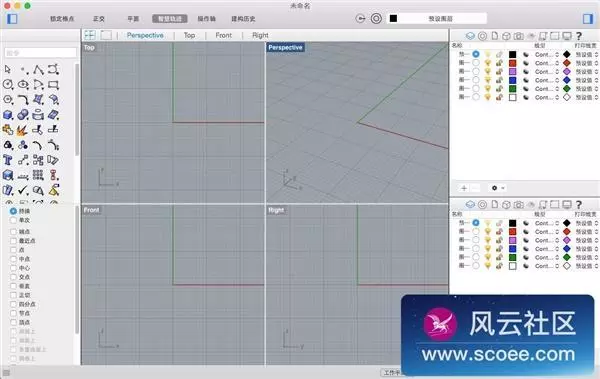This screenshot has width=600, height=379.
Task: Enable the 最近点 osnap checkbox
Action: 13,241
